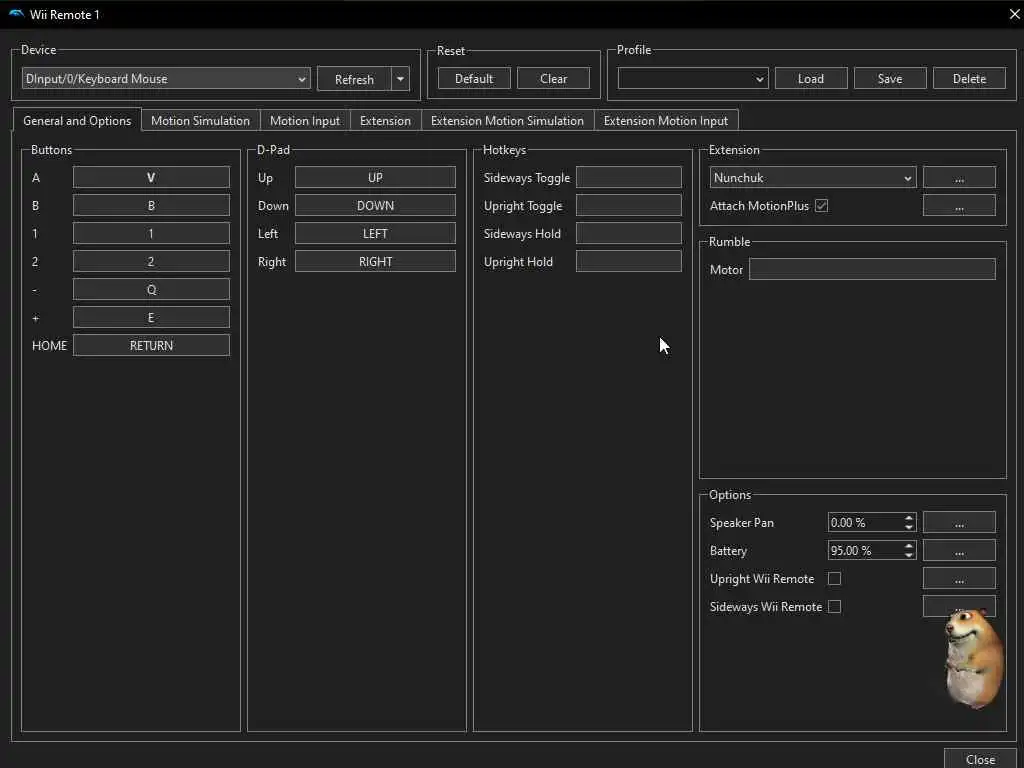The height and width of the screenshot is (768, 1024).
Task: Remap the D-Pad Up mapping
Action: click(x=375, y=177)
